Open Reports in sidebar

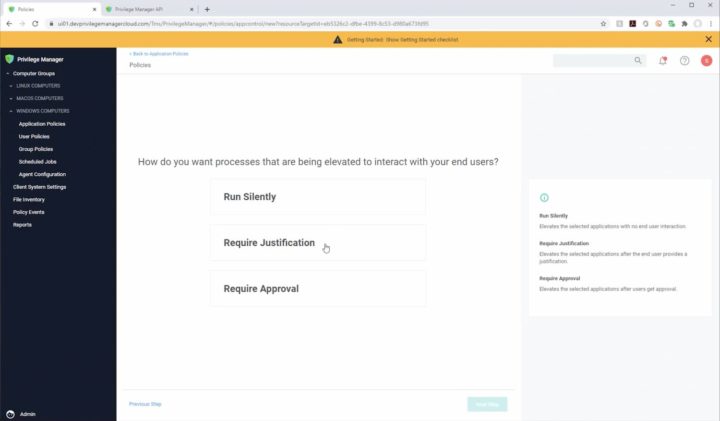(22, 225)
